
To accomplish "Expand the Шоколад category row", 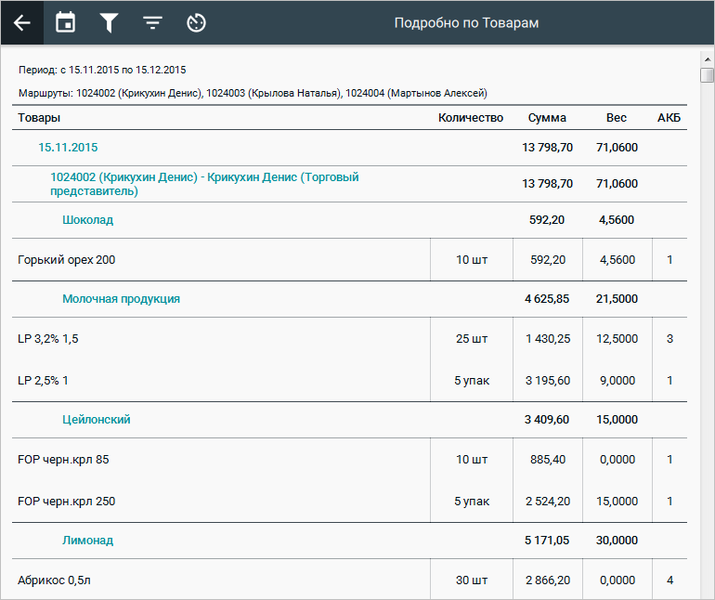I will click(88, 219).
